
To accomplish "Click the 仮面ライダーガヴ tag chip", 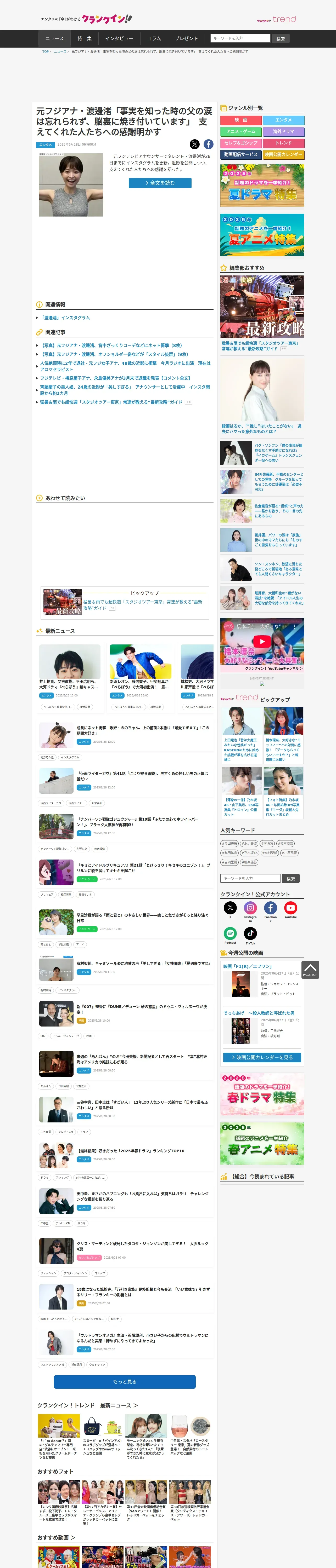I will [51, 803].
